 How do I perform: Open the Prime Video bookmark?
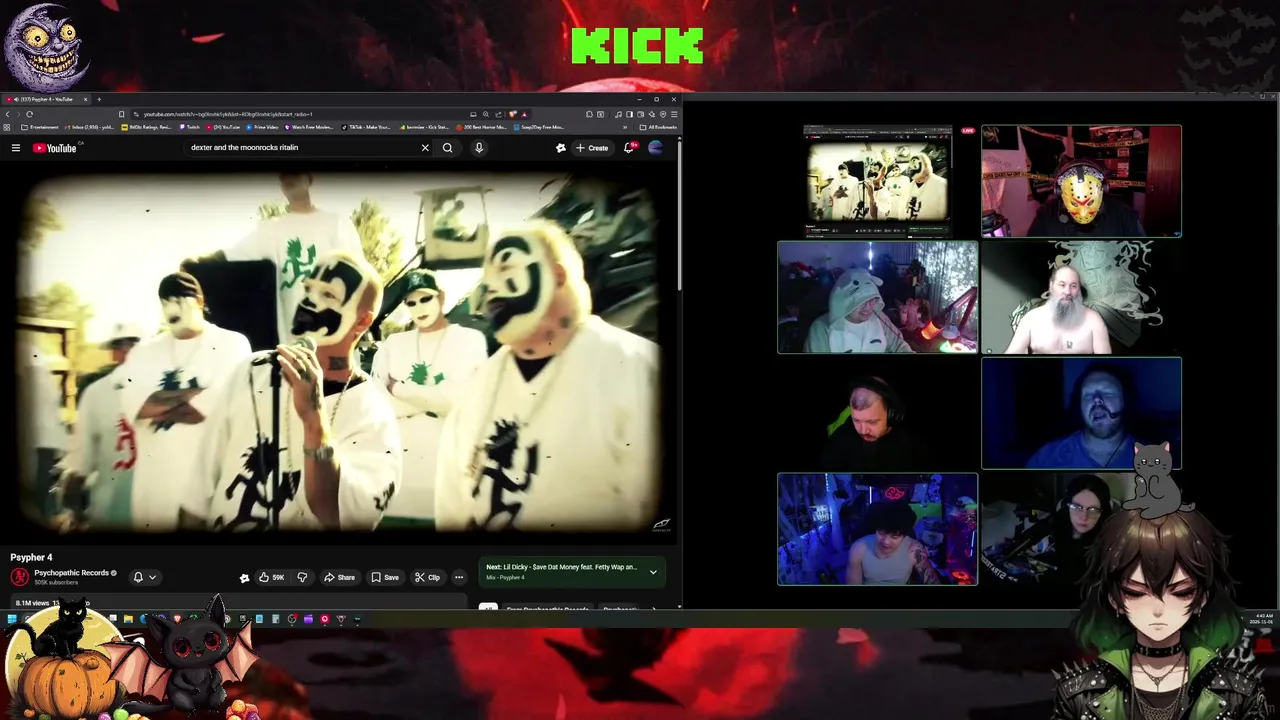pyautogui.click(x=261, y=127)
